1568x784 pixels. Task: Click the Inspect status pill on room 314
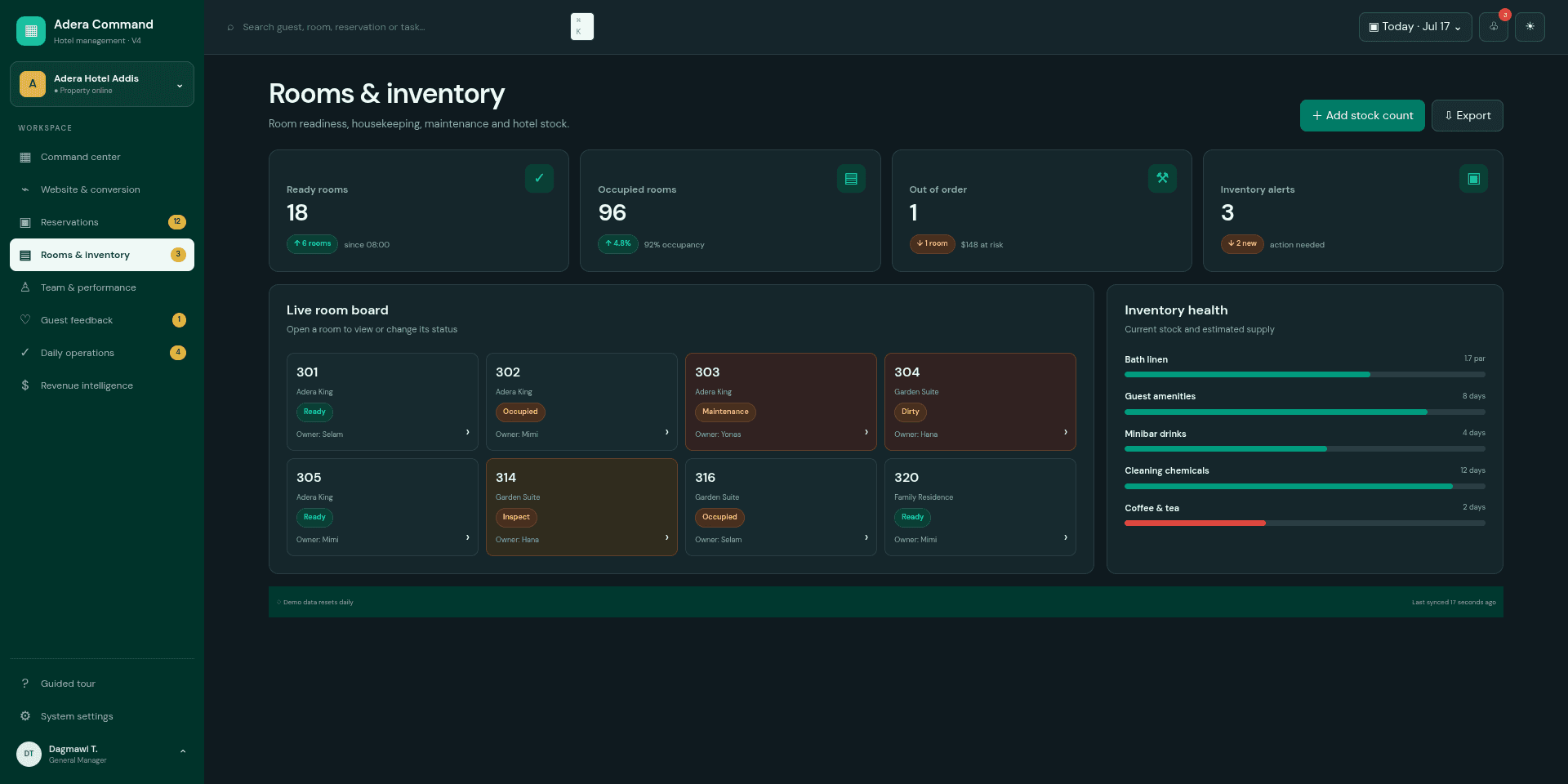point(516,517)
